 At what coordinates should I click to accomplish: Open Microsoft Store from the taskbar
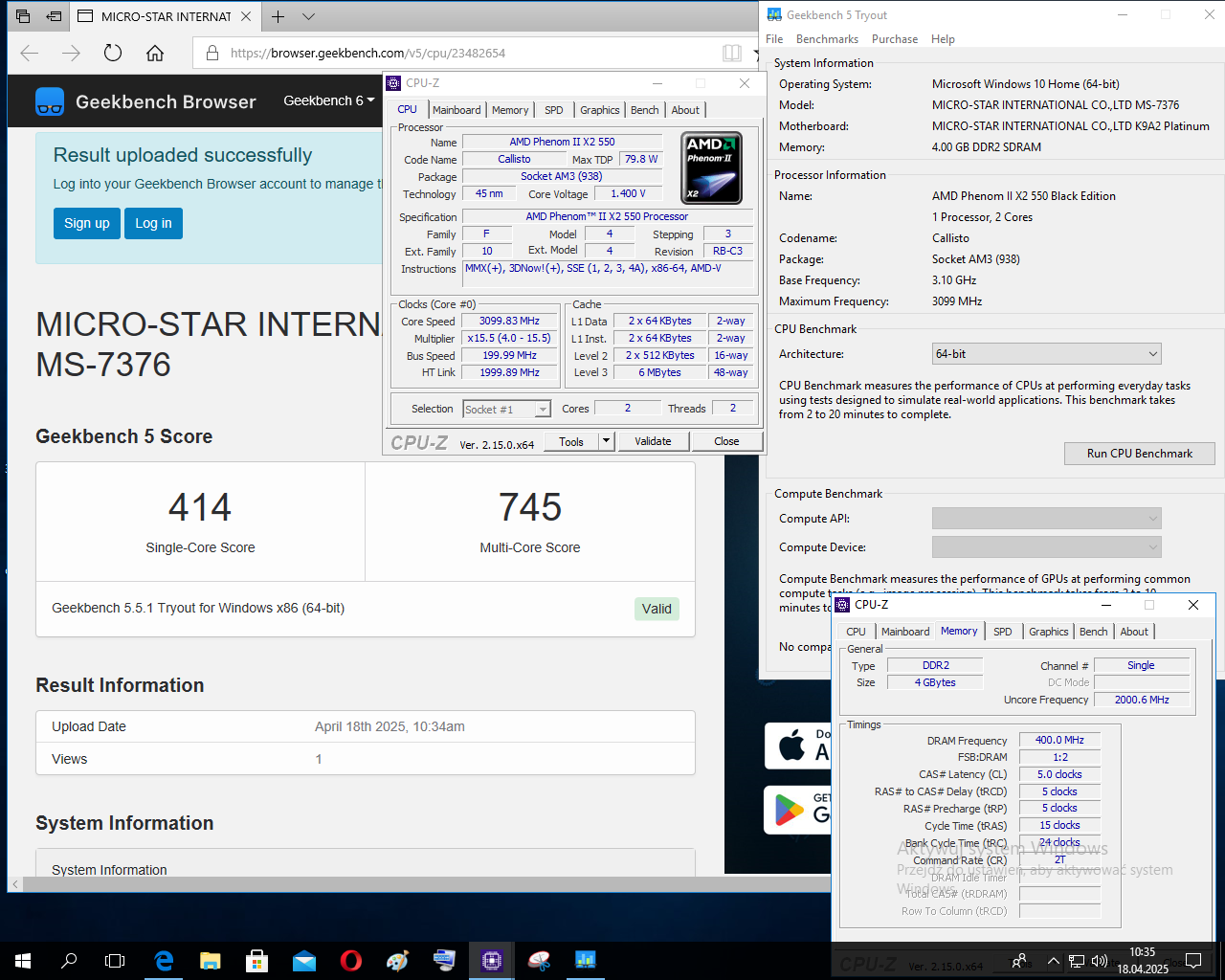[257, 961]
